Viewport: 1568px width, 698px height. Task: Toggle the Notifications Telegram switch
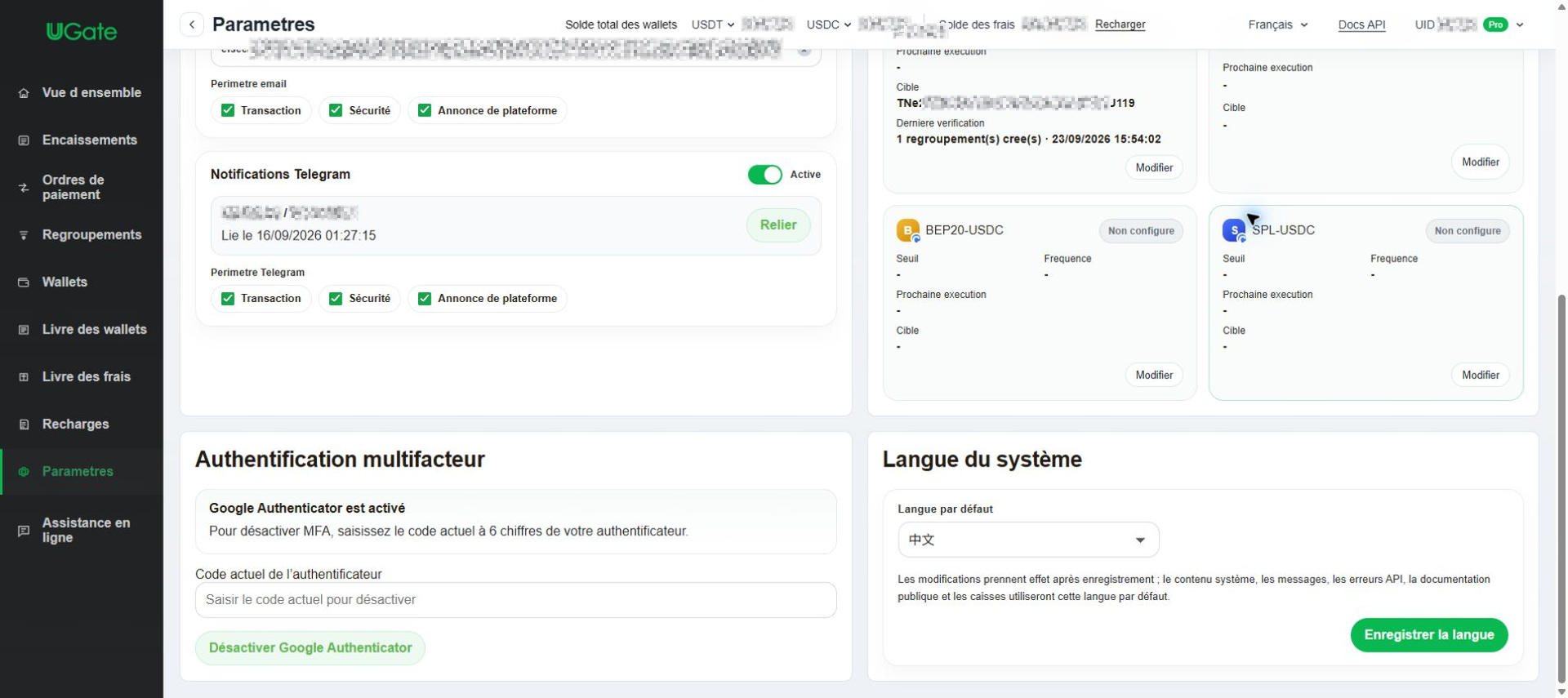pyautogui.click(x=765, y=175)
